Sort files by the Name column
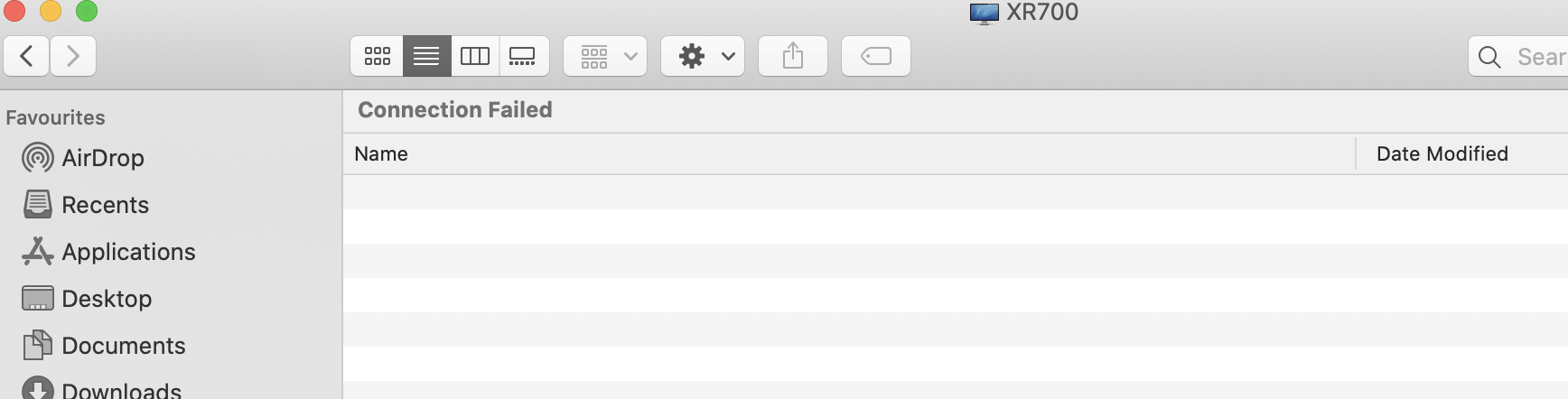This screenshot has width=1568, height=399. [381, 154]
